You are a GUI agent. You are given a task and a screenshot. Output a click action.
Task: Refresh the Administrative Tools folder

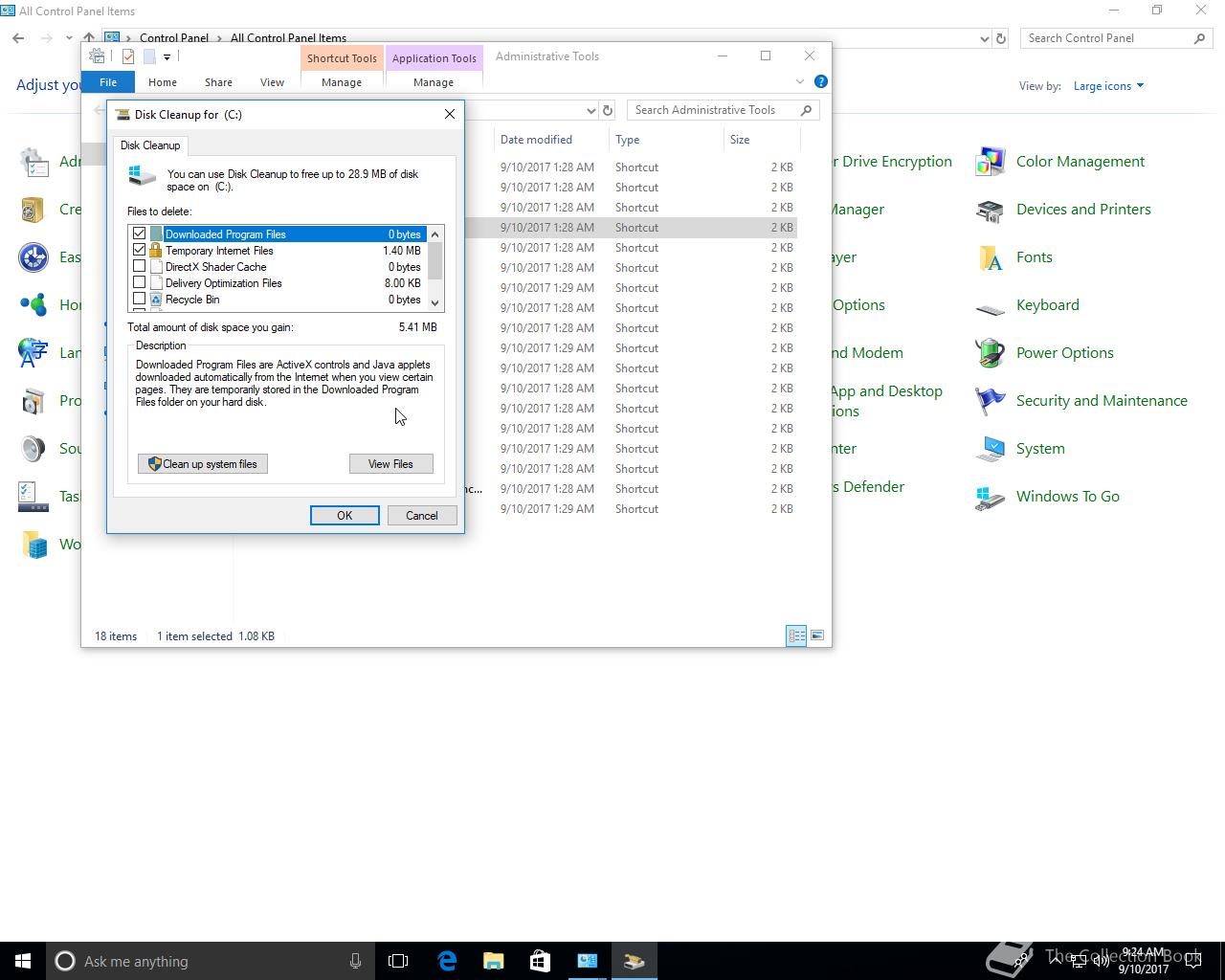pyautogui.click(x=608, y=110)
